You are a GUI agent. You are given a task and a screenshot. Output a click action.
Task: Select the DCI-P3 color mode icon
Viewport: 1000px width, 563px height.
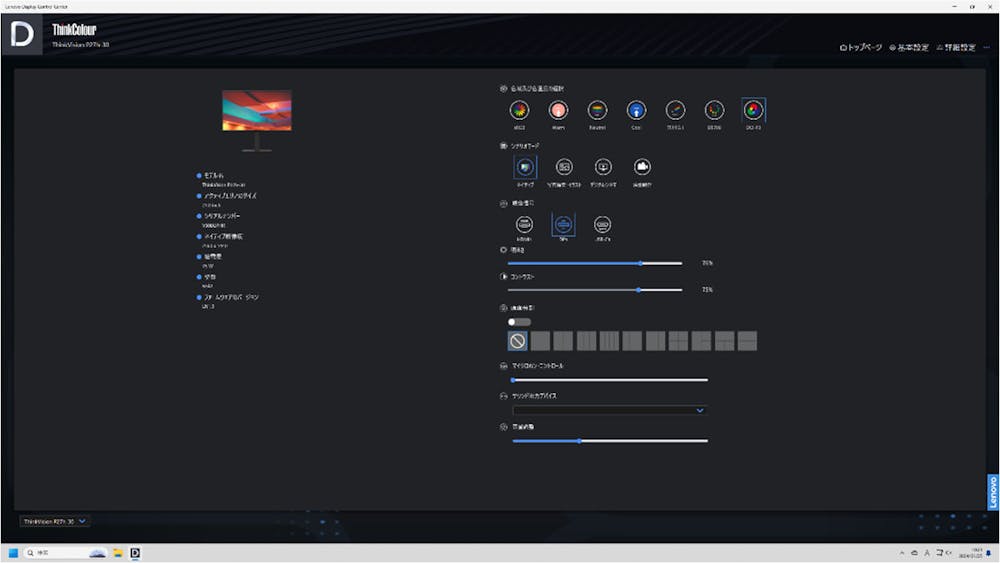(x=753, y=110)
